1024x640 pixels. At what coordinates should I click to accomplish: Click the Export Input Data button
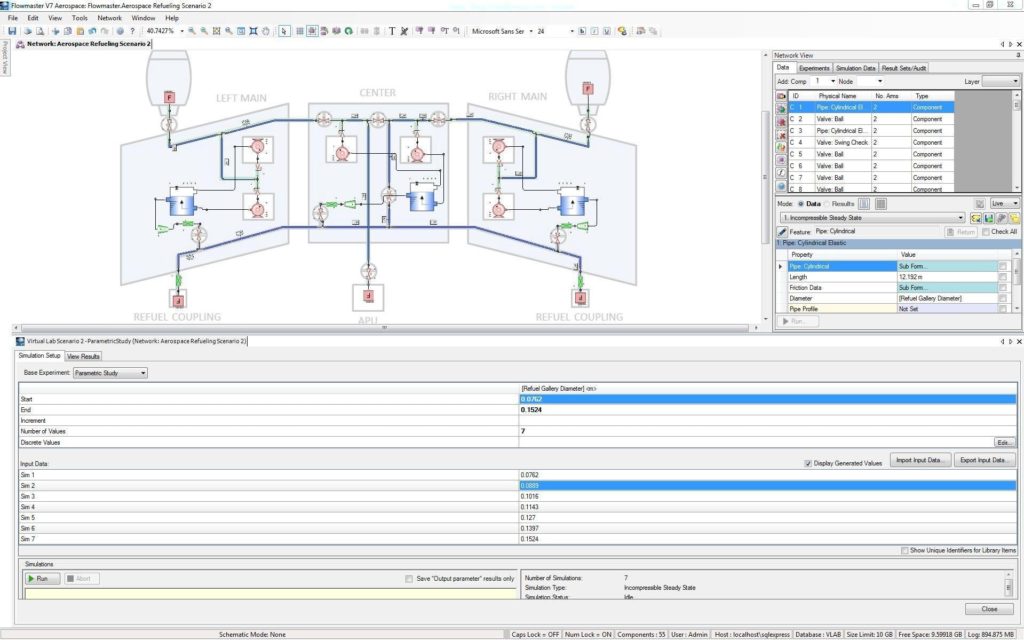985,460
